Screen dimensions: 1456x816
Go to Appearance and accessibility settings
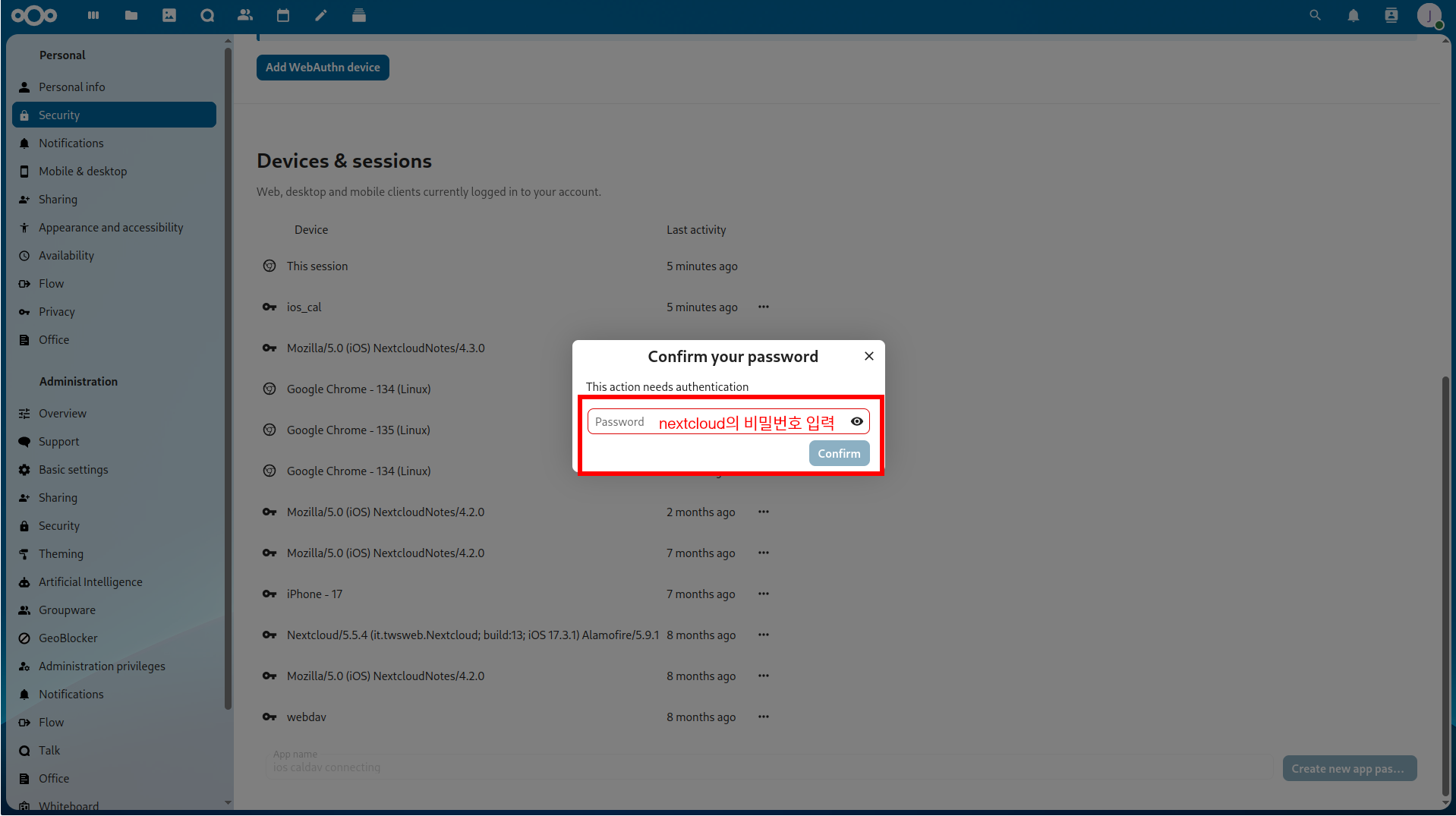click(x=111, y=228)
